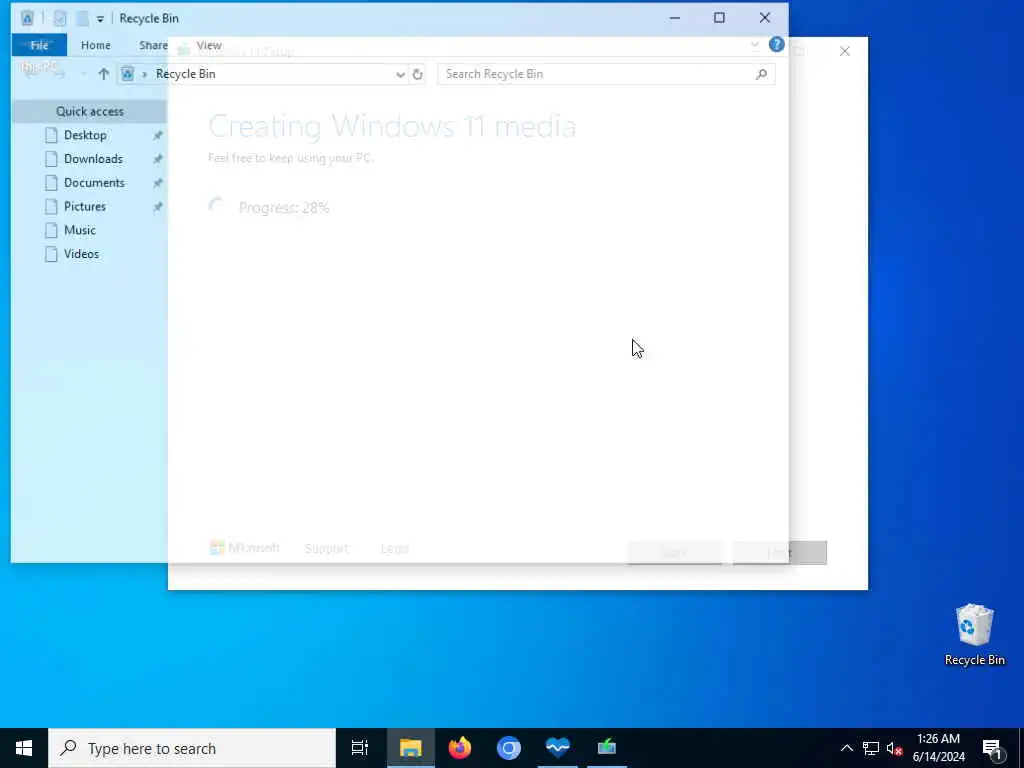Screen dimensions: 1024x768
Task: Click the Back button in Setup window
Action: (x=675, y=552)
